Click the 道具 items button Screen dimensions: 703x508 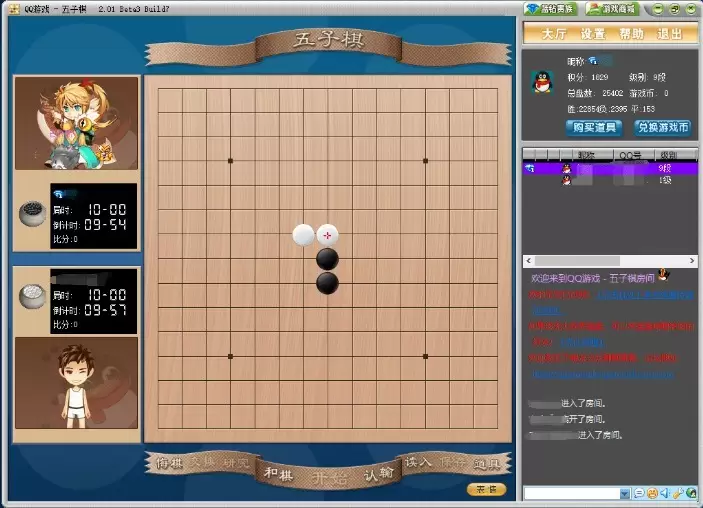[487, 464]
